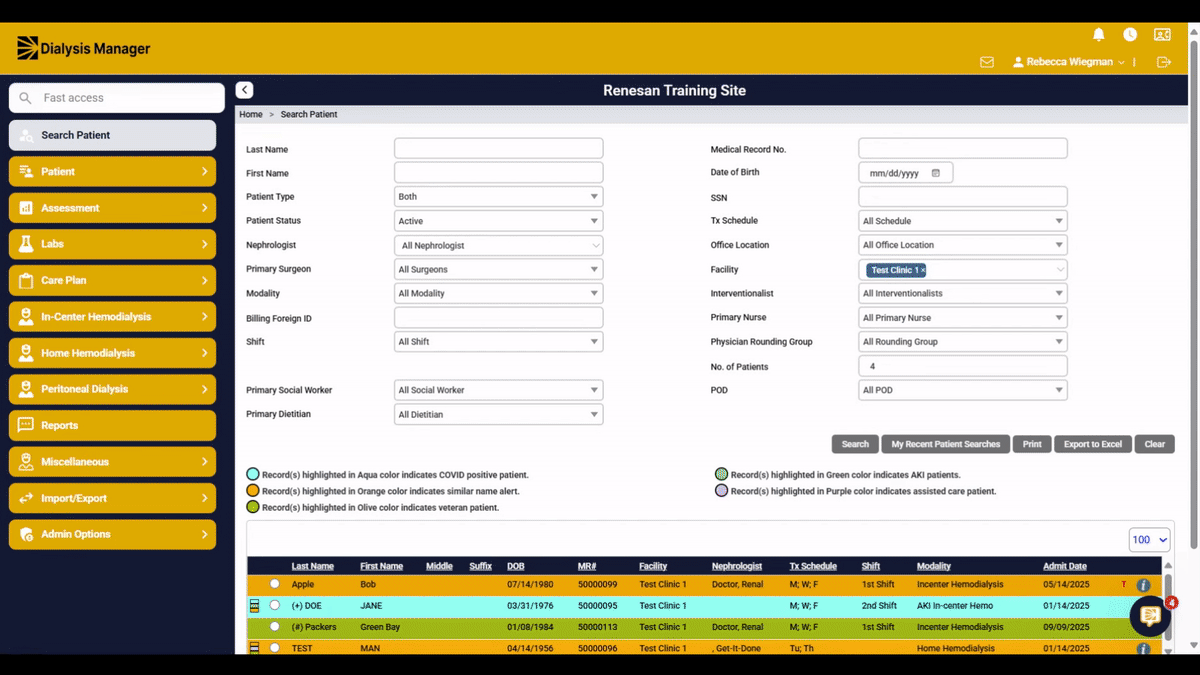Expand the Nephrologist dropdown
Image resolution: width=1200 pixels, height=675 pixels.
[x=499, y=245]
